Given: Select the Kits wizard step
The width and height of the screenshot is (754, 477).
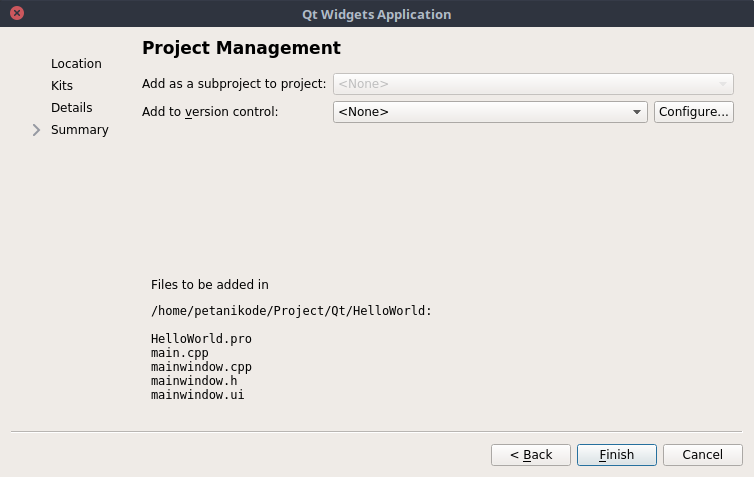Looking at the screenshot, I should tap(62, 86).
